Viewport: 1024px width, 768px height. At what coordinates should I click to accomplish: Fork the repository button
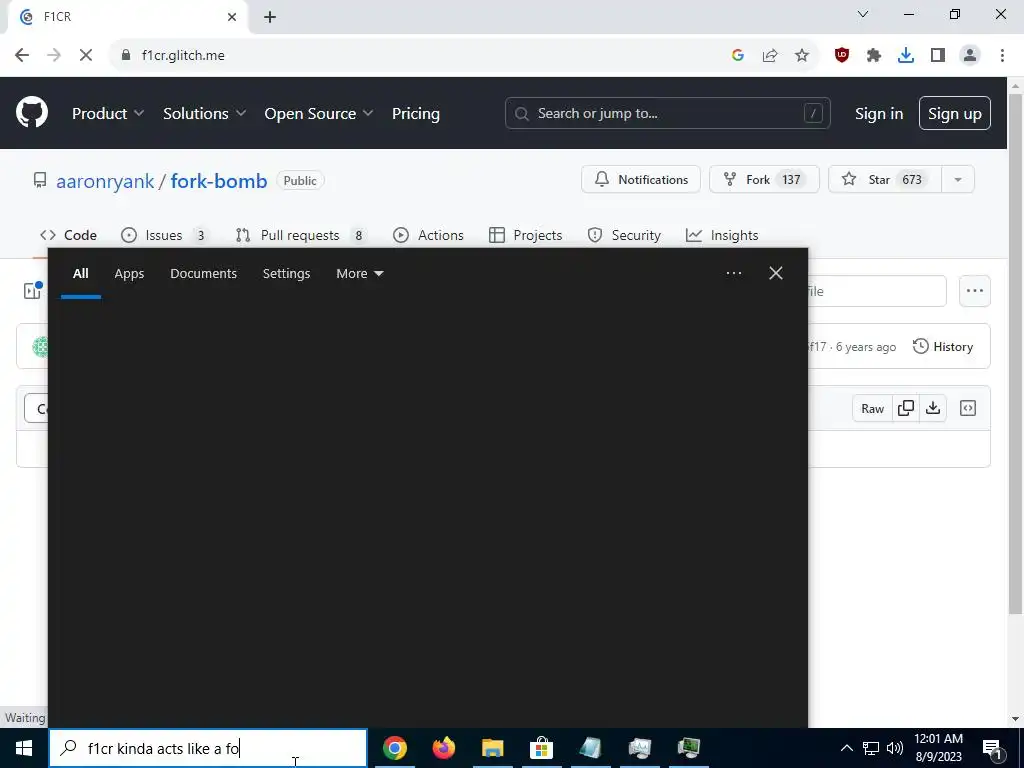coord(764,180)
